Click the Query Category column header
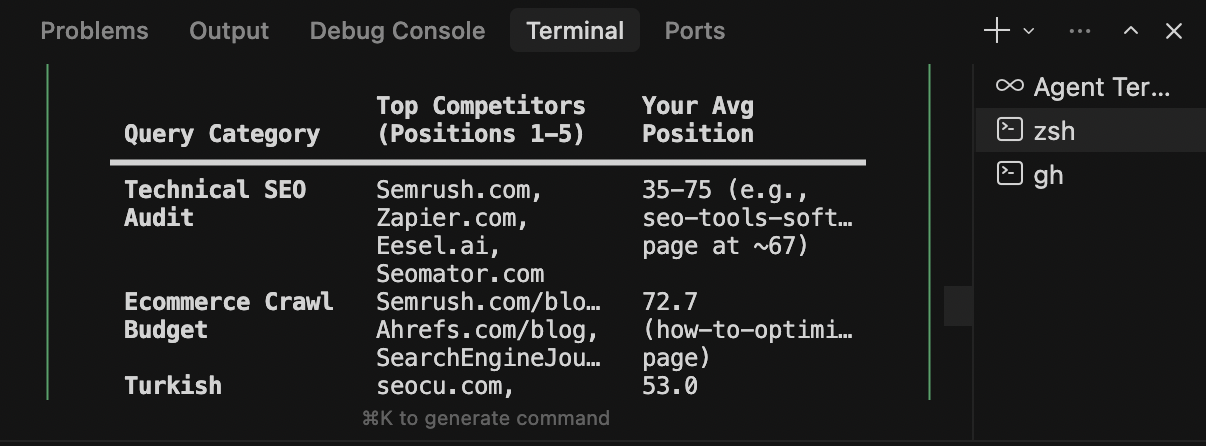 point(222,134)
